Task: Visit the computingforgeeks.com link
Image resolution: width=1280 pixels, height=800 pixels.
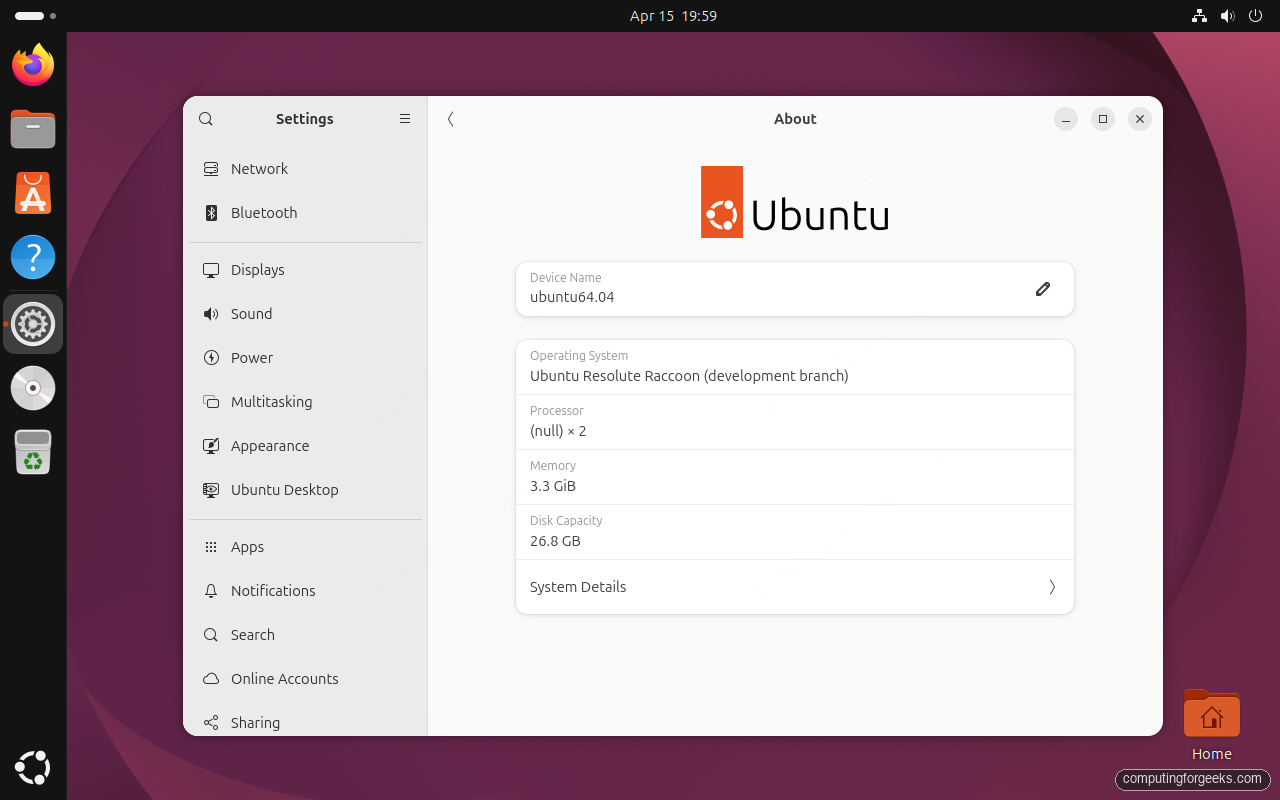Action: pyautogui.click(x=1192, y=779)
